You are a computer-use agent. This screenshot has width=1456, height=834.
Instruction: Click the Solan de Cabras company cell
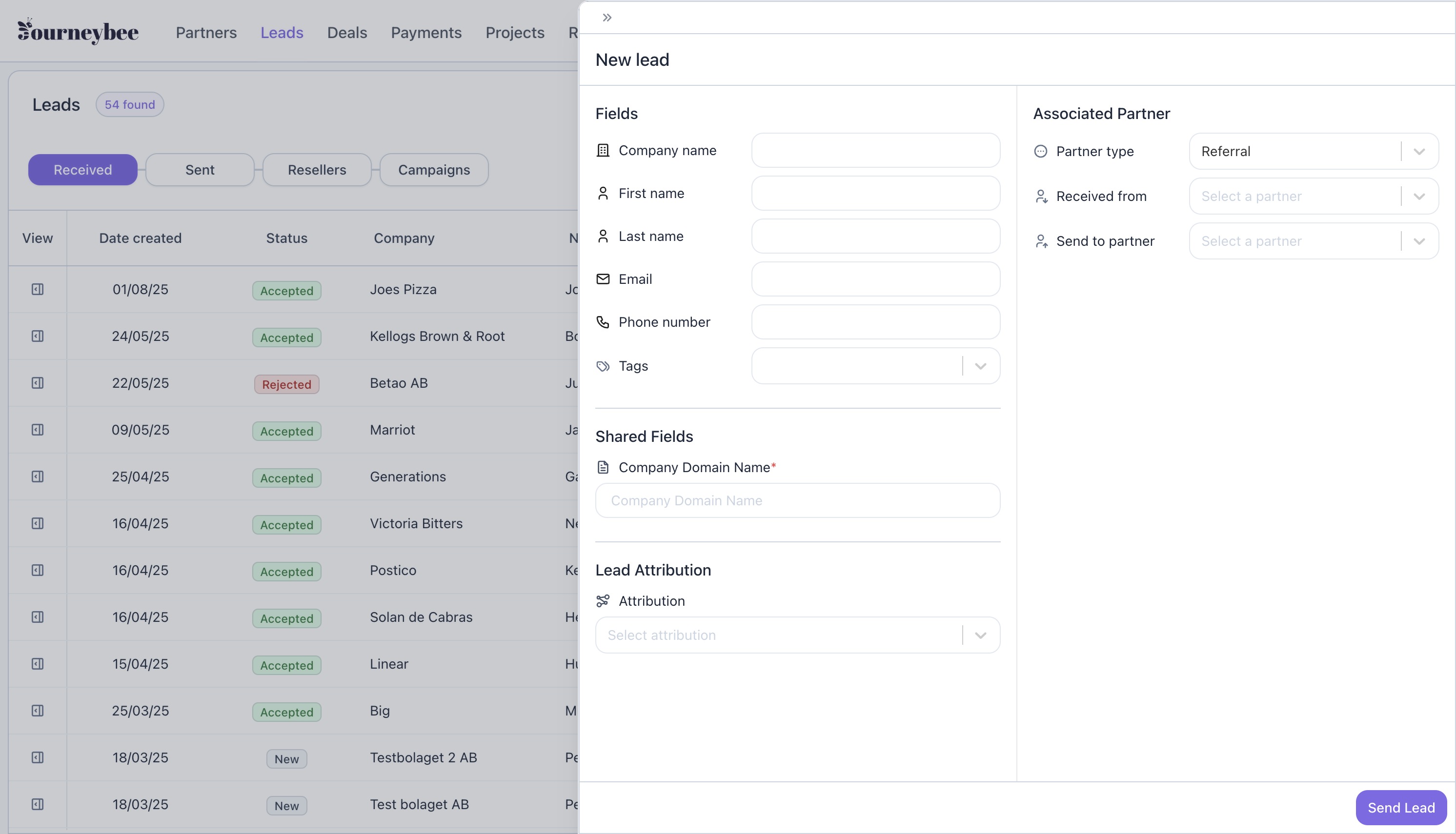pyautogui.click(x=421, y=617)
